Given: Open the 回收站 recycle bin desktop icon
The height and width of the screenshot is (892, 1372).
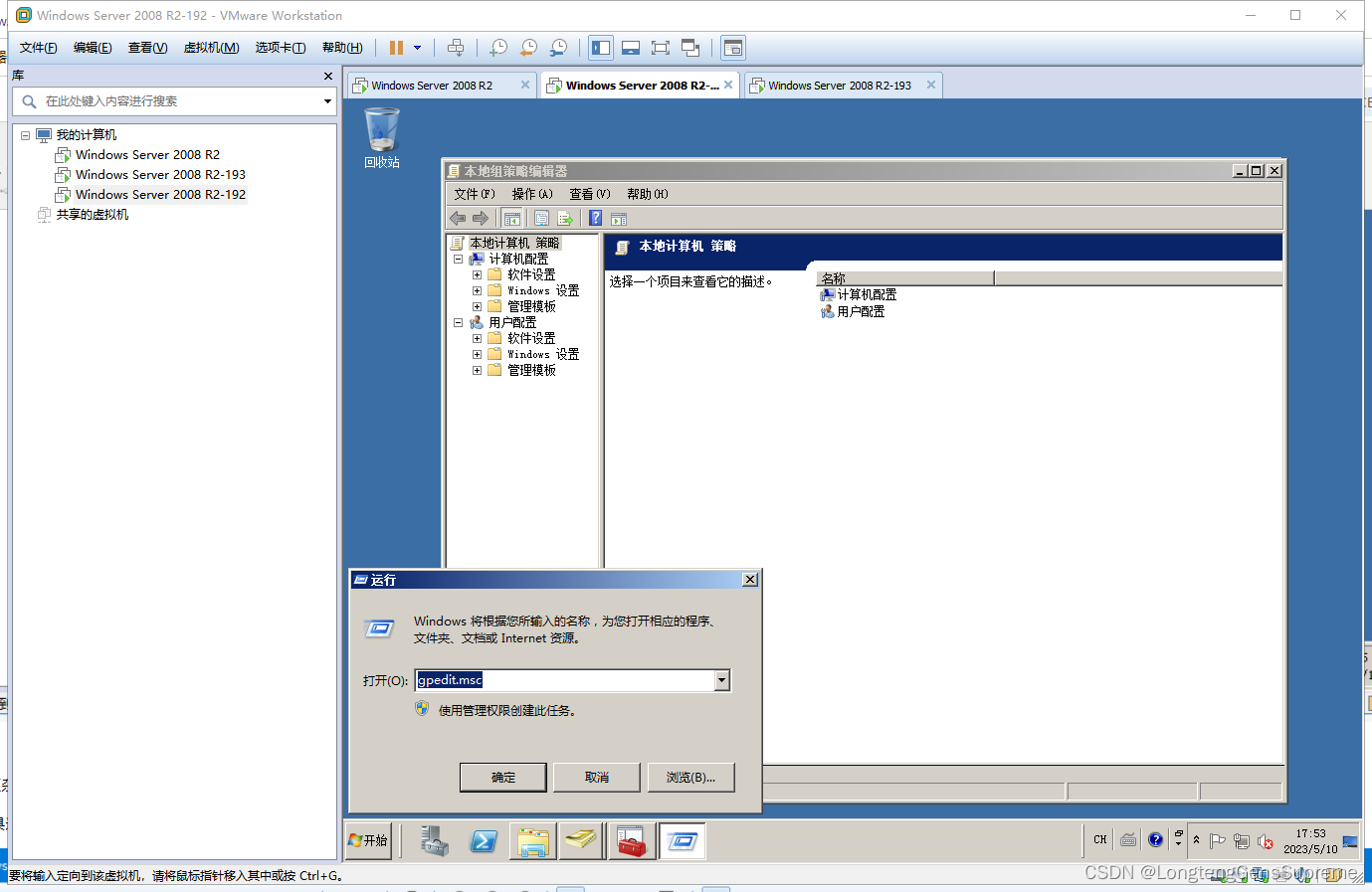Looking at the screenshot, I should point(382,138).
